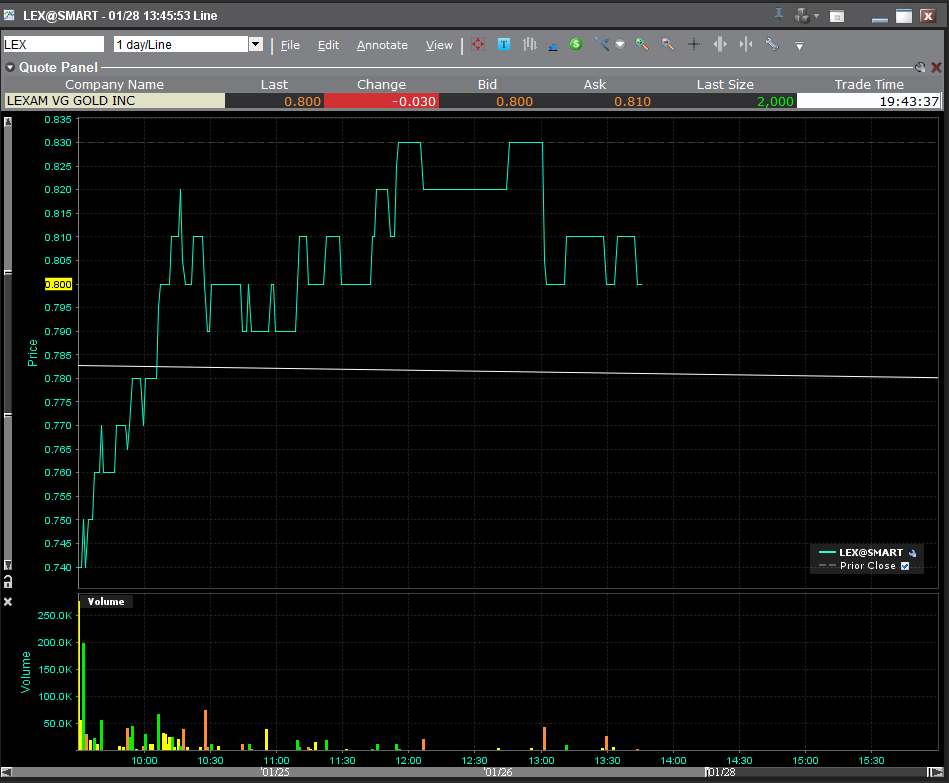Open the 1 day/Line period dropdown
949x783 pixels.
tap(255, 45)
